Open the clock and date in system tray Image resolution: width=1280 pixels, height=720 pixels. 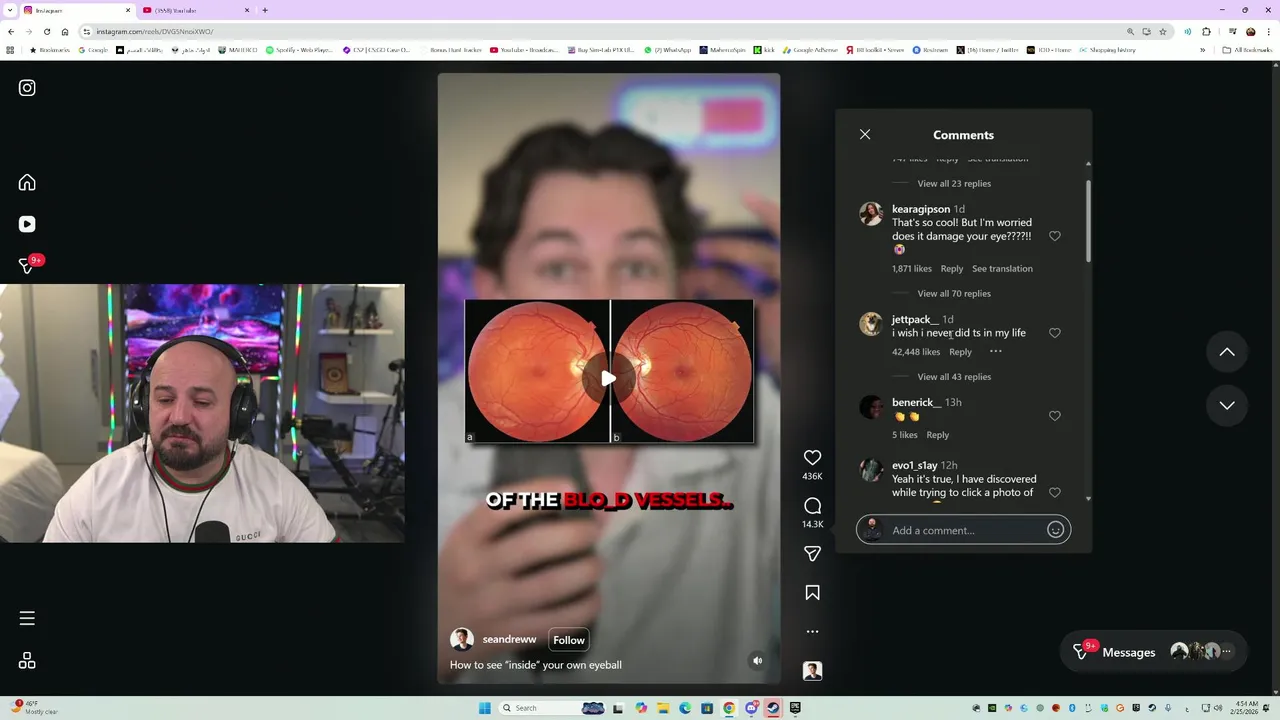[x=1246, y=707]
